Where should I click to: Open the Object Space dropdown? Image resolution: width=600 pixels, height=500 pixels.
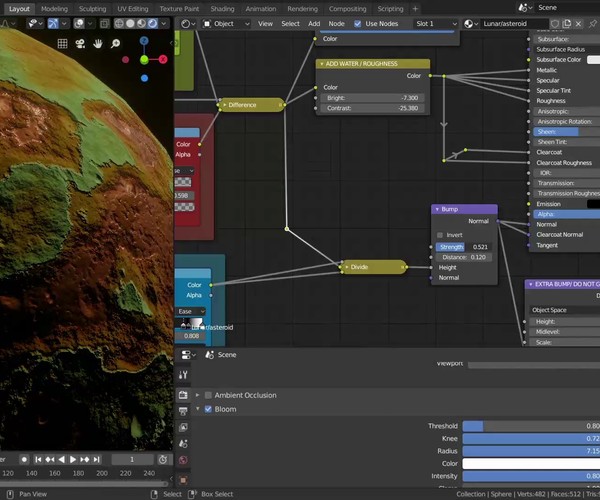tap(564, 310)
